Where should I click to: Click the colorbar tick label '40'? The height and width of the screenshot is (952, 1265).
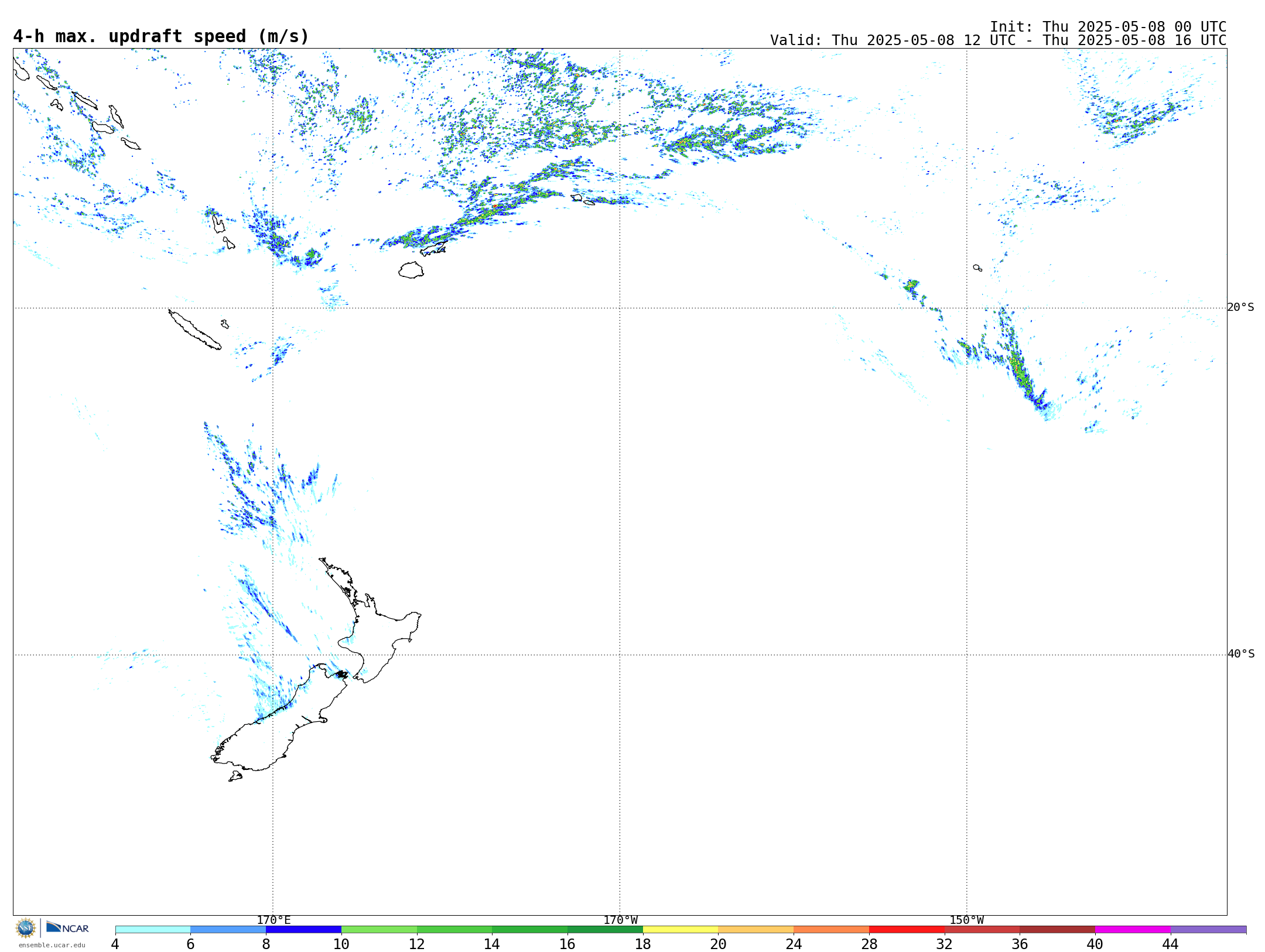1095,944
